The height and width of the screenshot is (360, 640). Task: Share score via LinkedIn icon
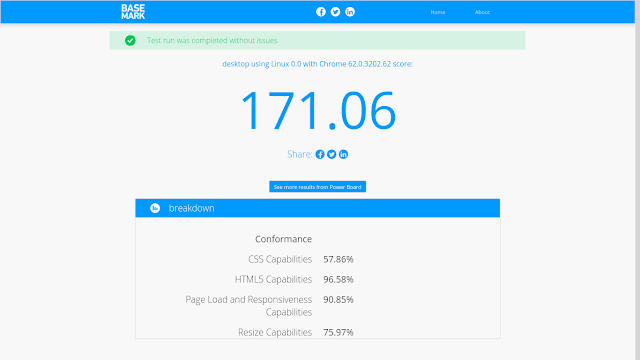pos(343,154)
